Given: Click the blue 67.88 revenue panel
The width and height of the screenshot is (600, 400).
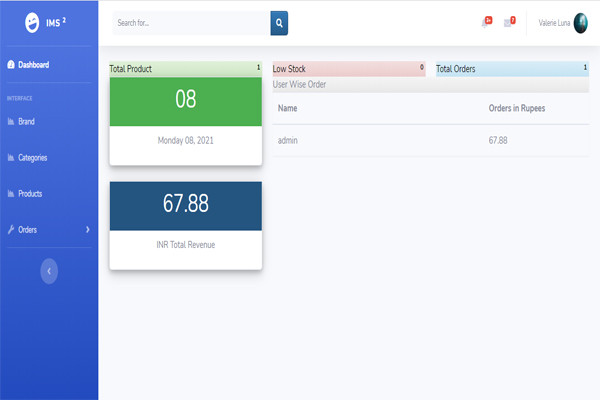Looking at the screenshot, I should (x=185, y=205).
